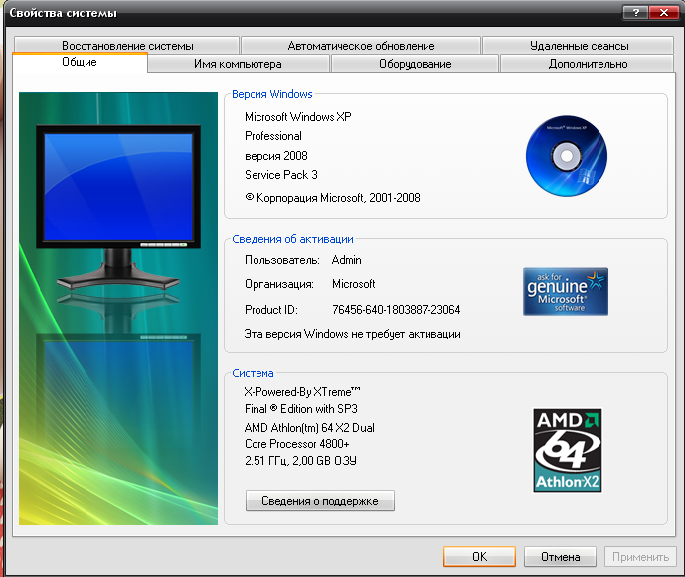685x577 pixels.
Task: Click the X-Powered-By XTreme text
Action: (302, 392)
